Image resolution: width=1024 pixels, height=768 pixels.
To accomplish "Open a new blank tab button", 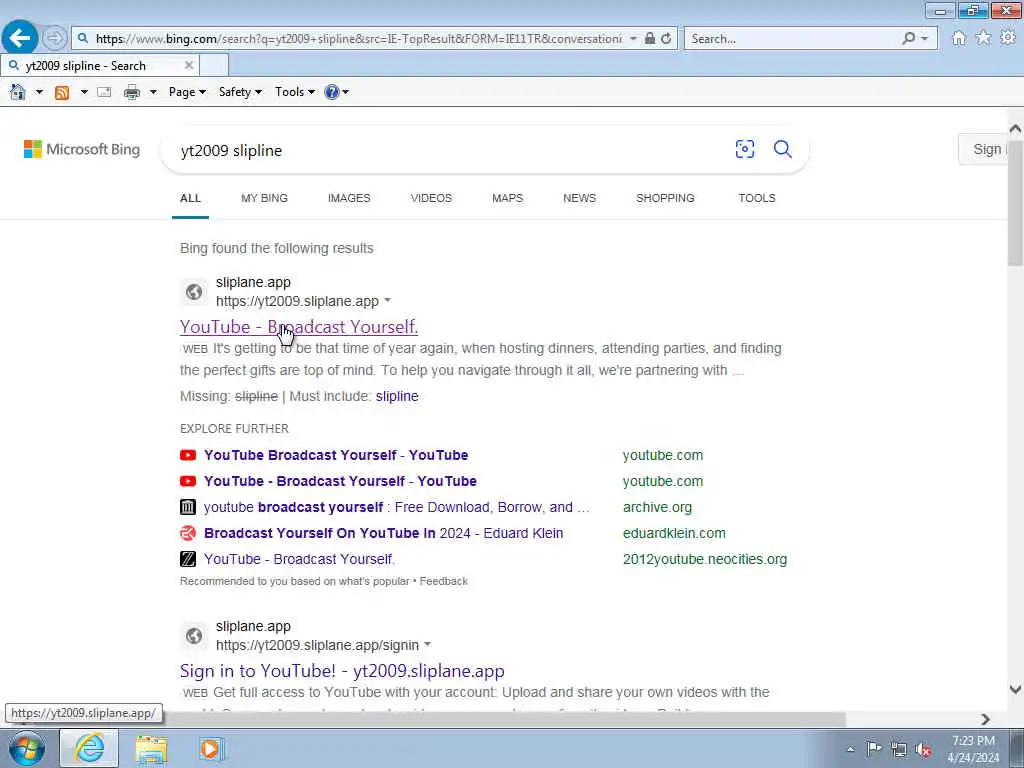I will [x=214, y=65].
